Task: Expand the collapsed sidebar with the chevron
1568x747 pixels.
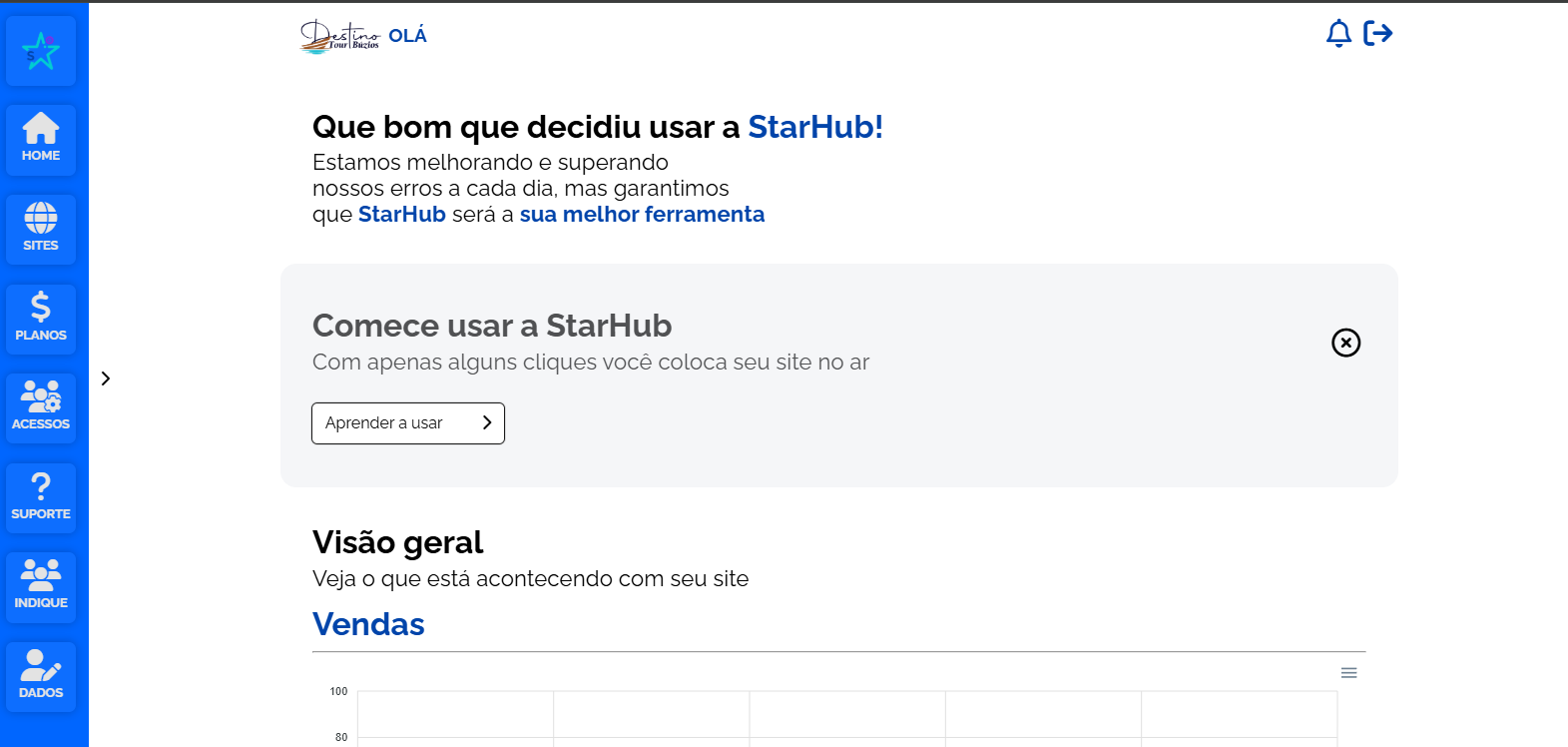Action: (x=106, y=378)
